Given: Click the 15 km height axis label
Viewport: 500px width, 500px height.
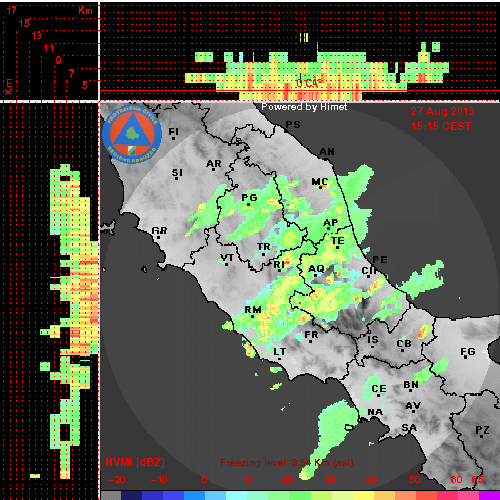Looking at the screenshot, I should click(x=24, y=23).
